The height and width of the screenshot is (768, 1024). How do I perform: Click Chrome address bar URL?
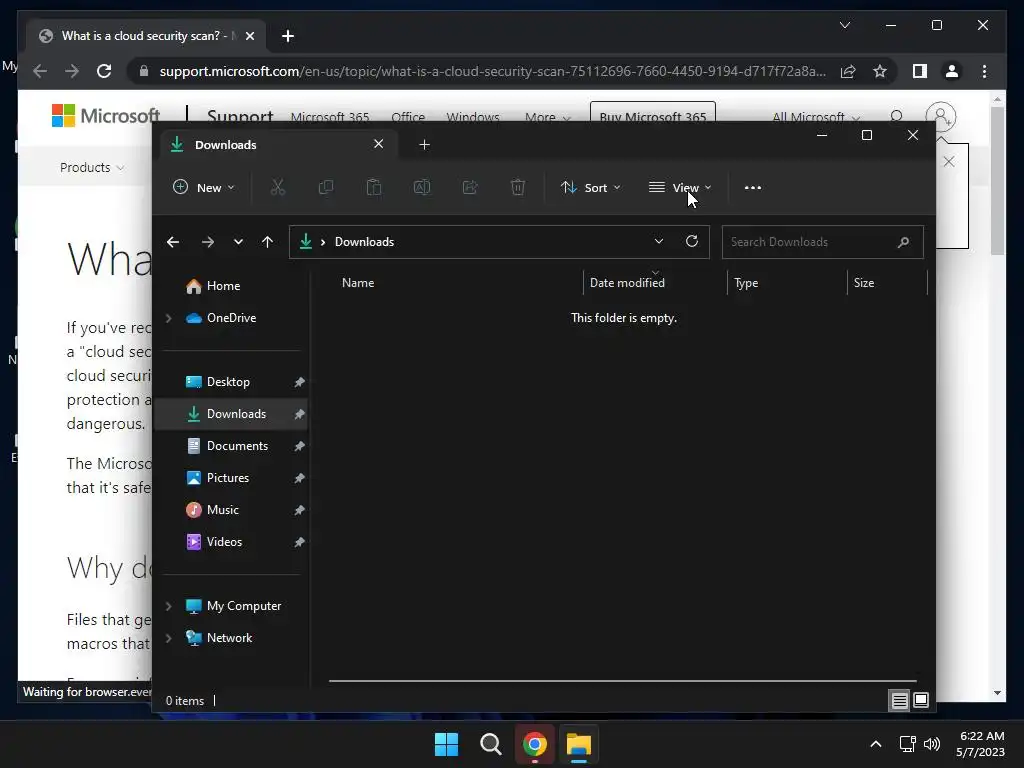pos(492,71)
